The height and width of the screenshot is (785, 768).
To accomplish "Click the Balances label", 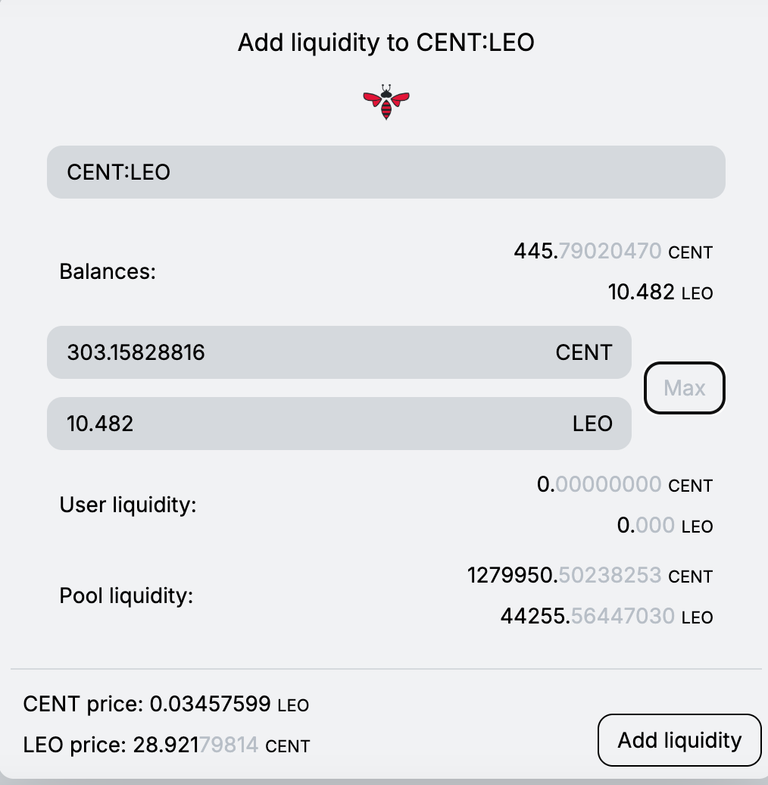I will [108, 272].
